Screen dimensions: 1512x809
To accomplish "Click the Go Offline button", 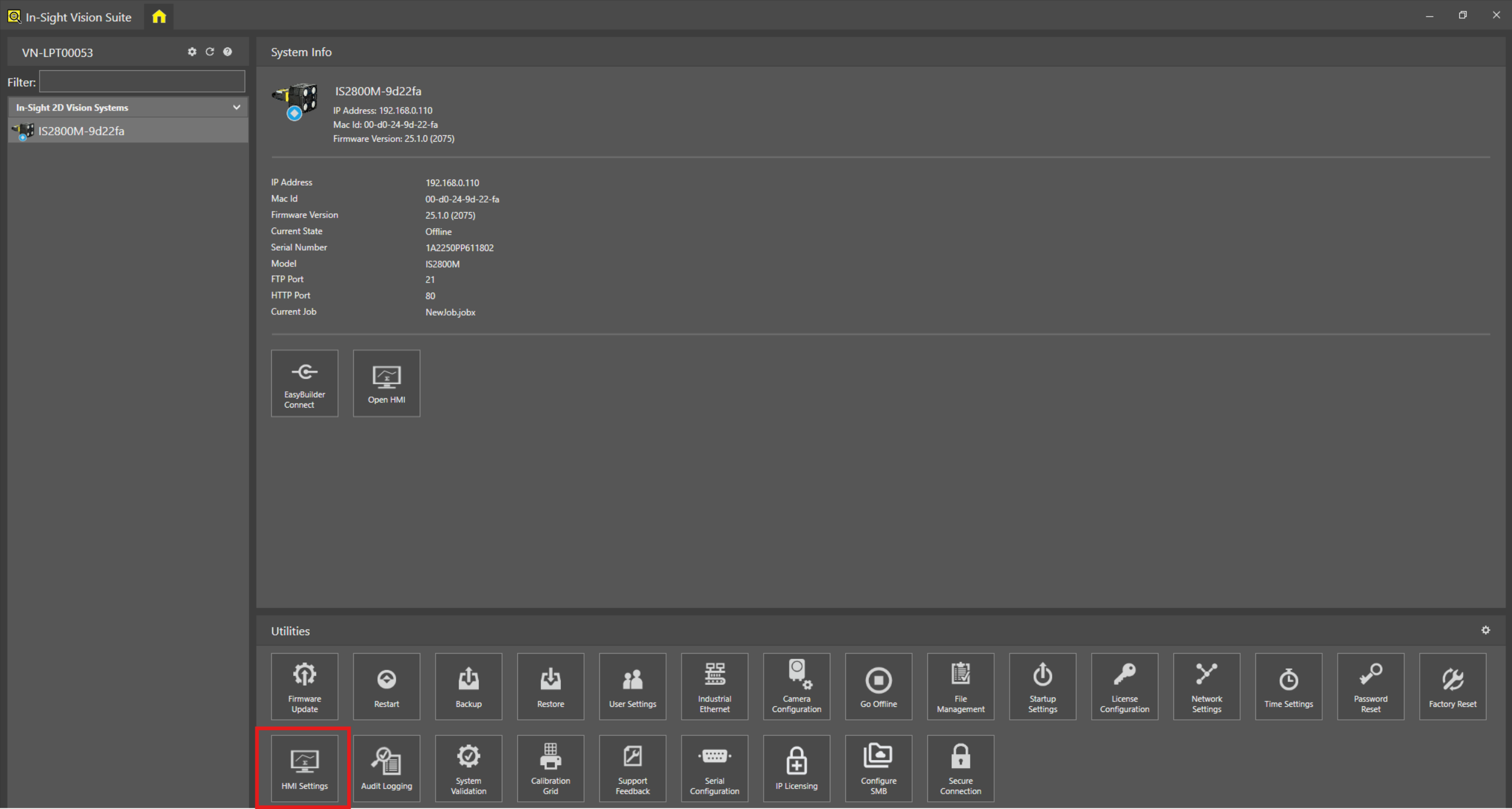I will pos(878,686).
